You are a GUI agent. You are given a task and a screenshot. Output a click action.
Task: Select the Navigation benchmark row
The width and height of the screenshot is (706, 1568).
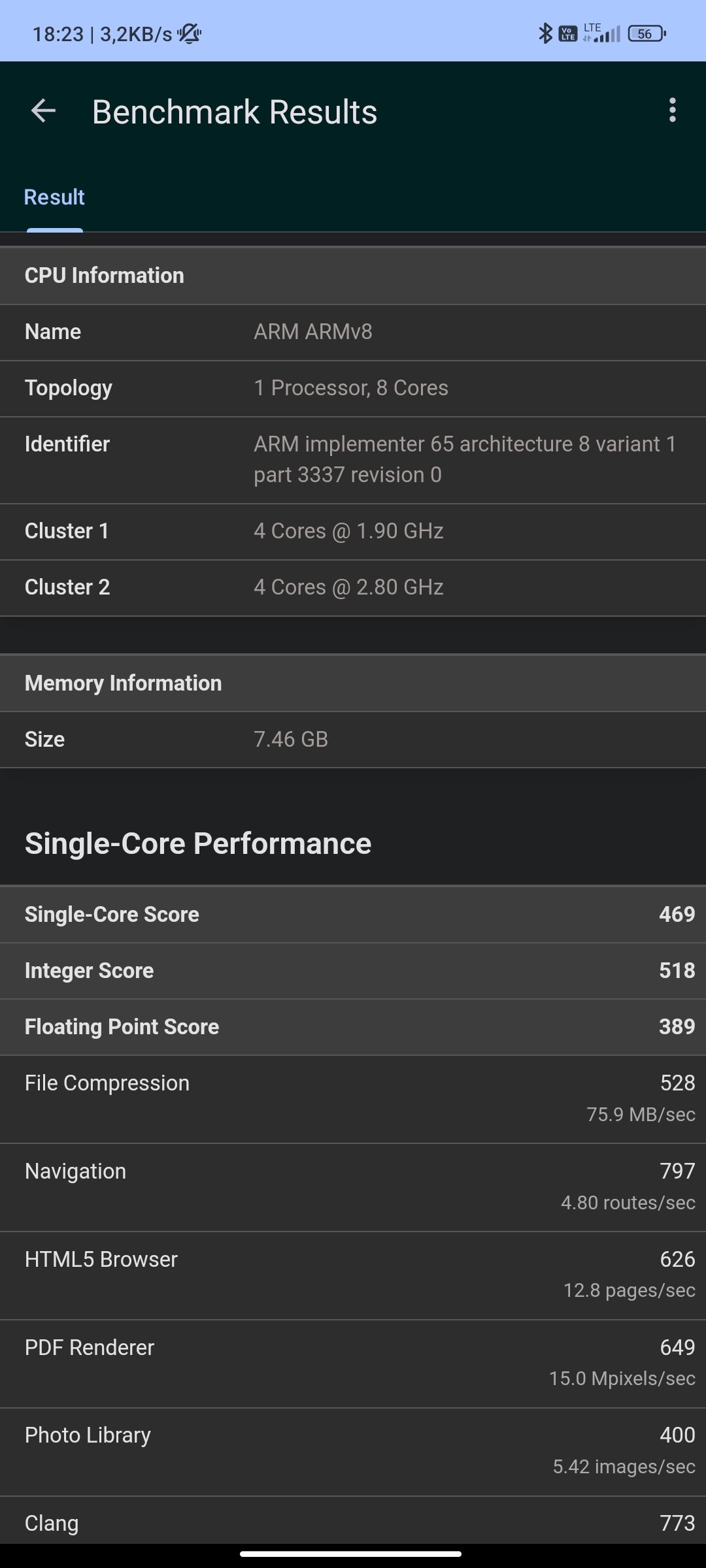coord(353,1187)
